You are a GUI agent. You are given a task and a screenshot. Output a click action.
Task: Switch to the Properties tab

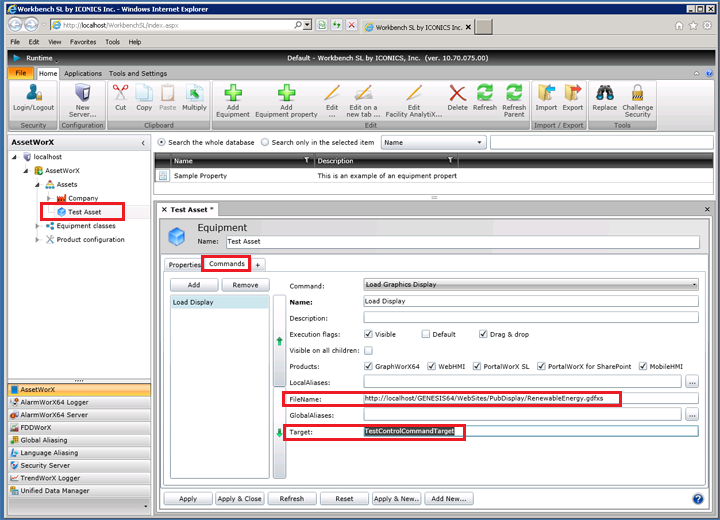[x=185, y=265]
